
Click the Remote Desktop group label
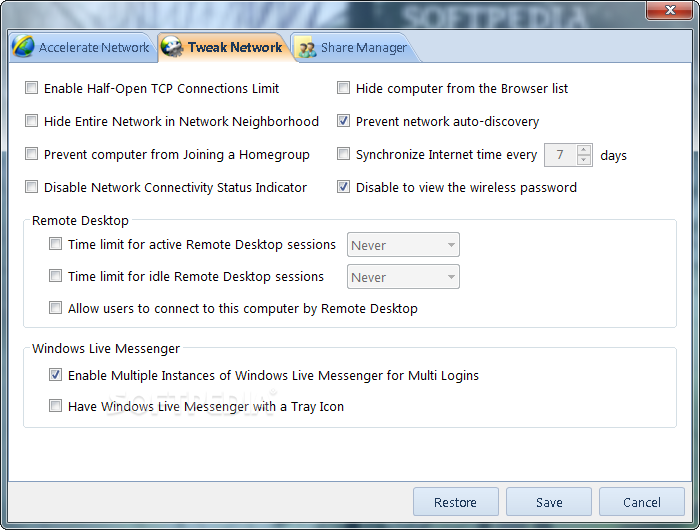click(80, 221)
